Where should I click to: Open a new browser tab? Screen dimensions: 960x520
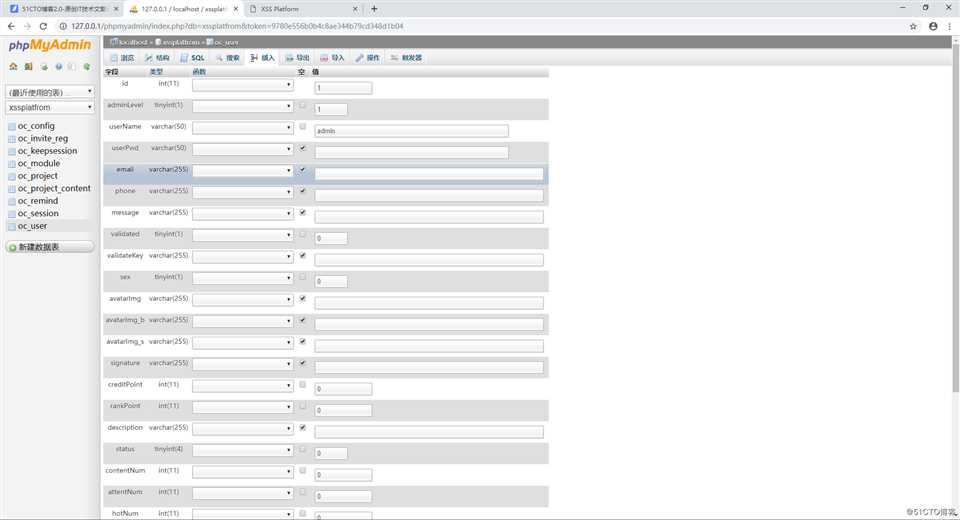click(x=374, y=9)
